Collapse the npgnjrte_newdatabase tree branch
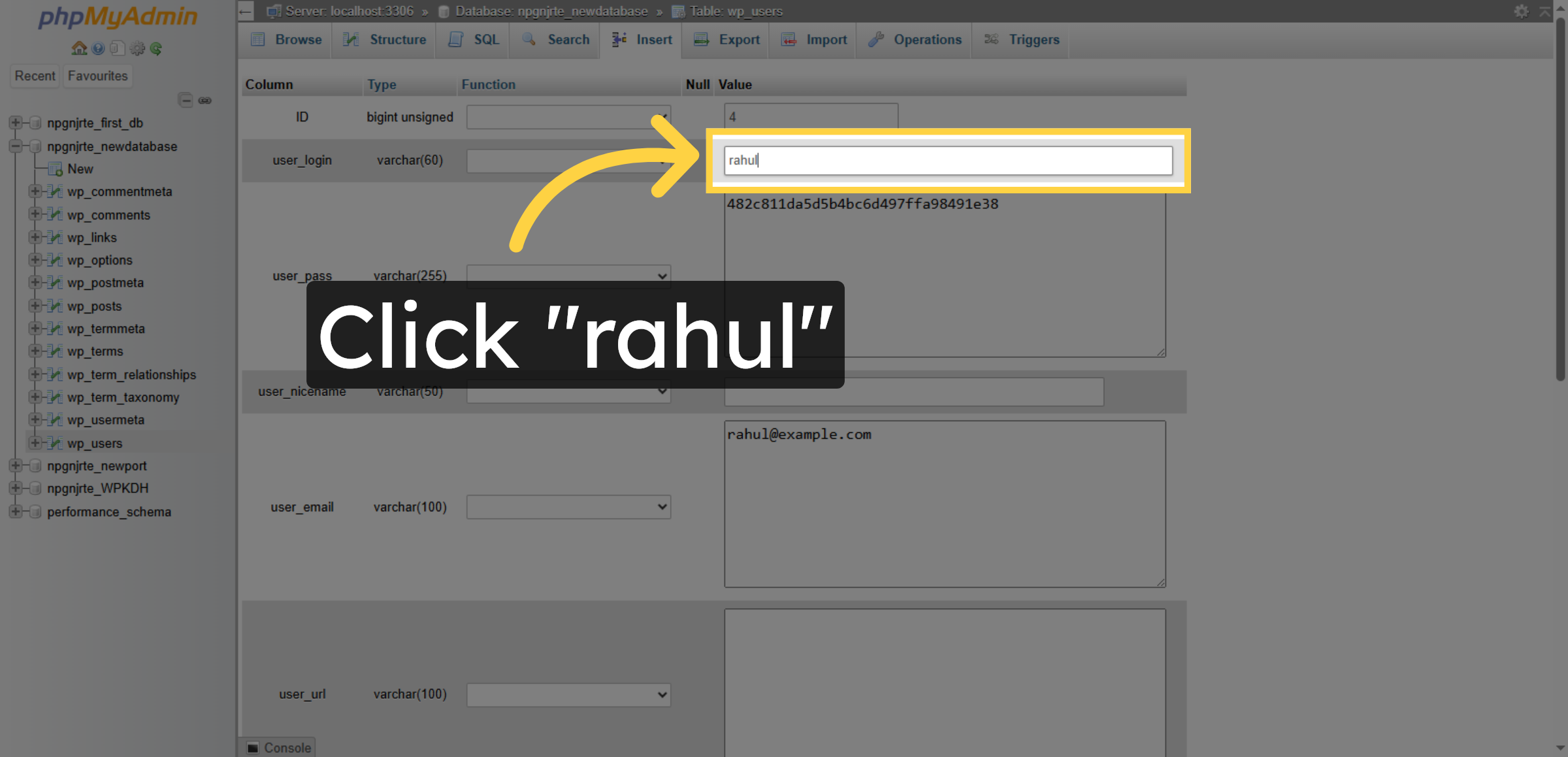This screenshot has height=757, width=1568. 16,146
